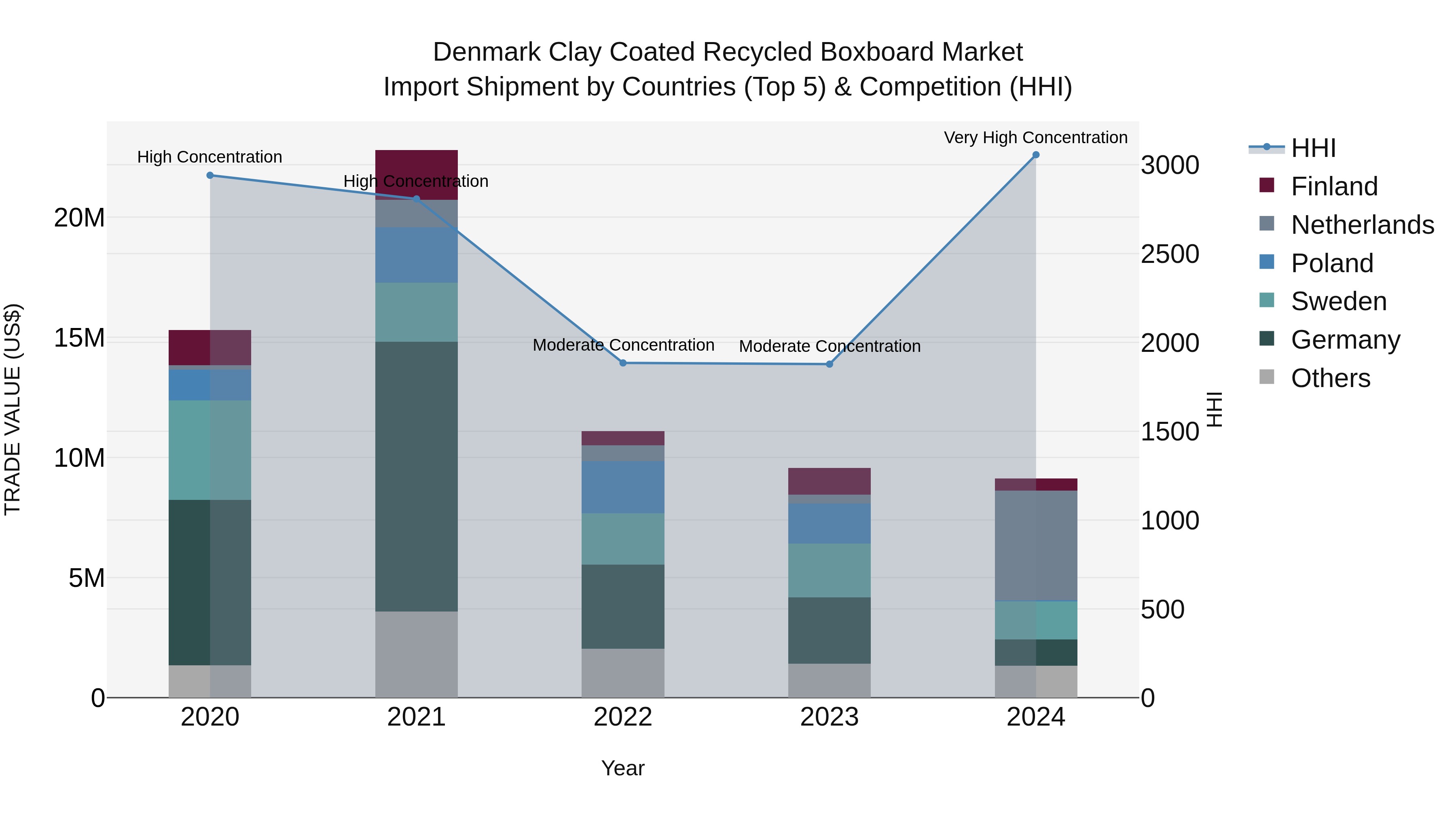The image size is (1456, 819).
Task: Click the 'High Concentration' label above 2020
Action: click(x=210, y=157)
